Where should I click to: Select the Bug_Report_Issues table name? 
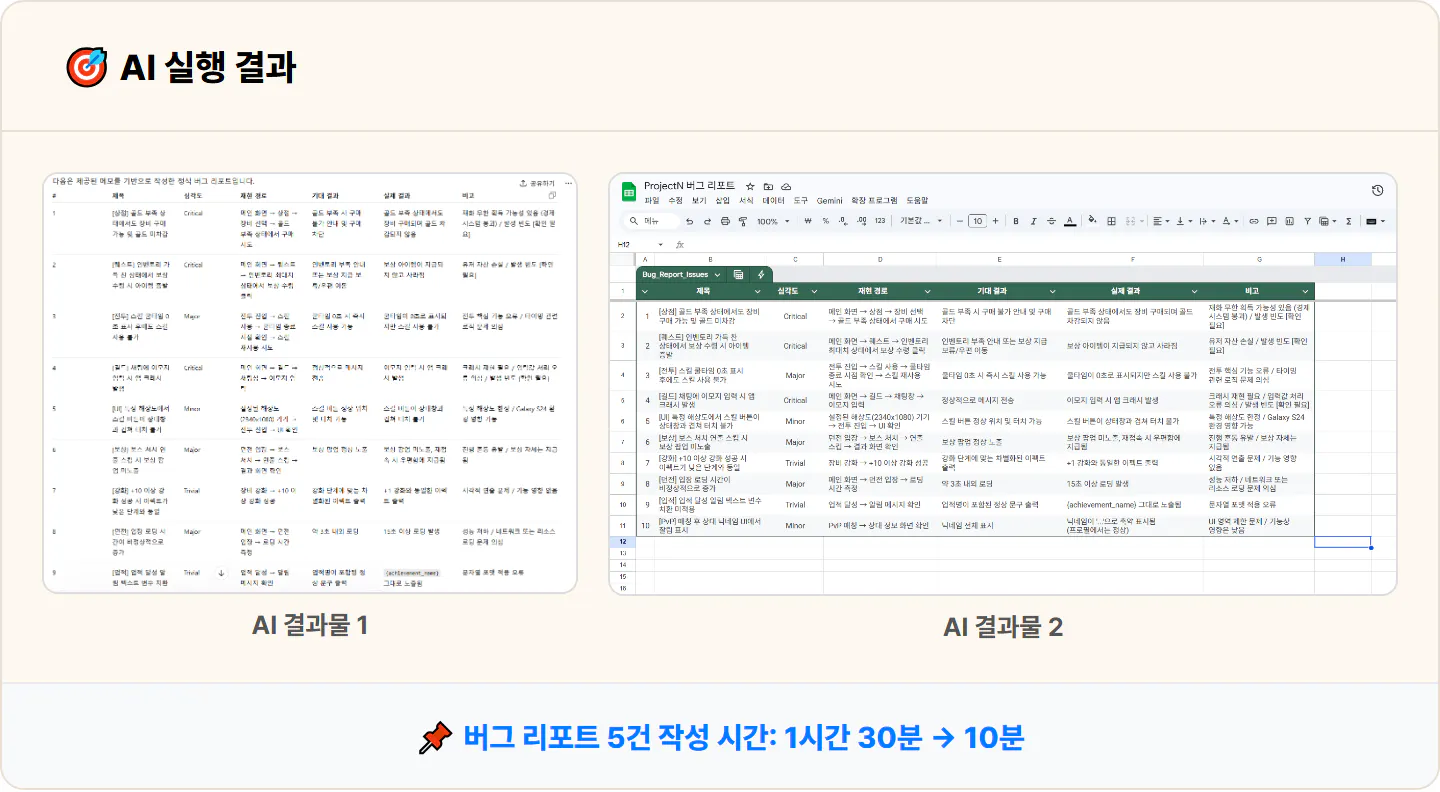coord(675,274)
